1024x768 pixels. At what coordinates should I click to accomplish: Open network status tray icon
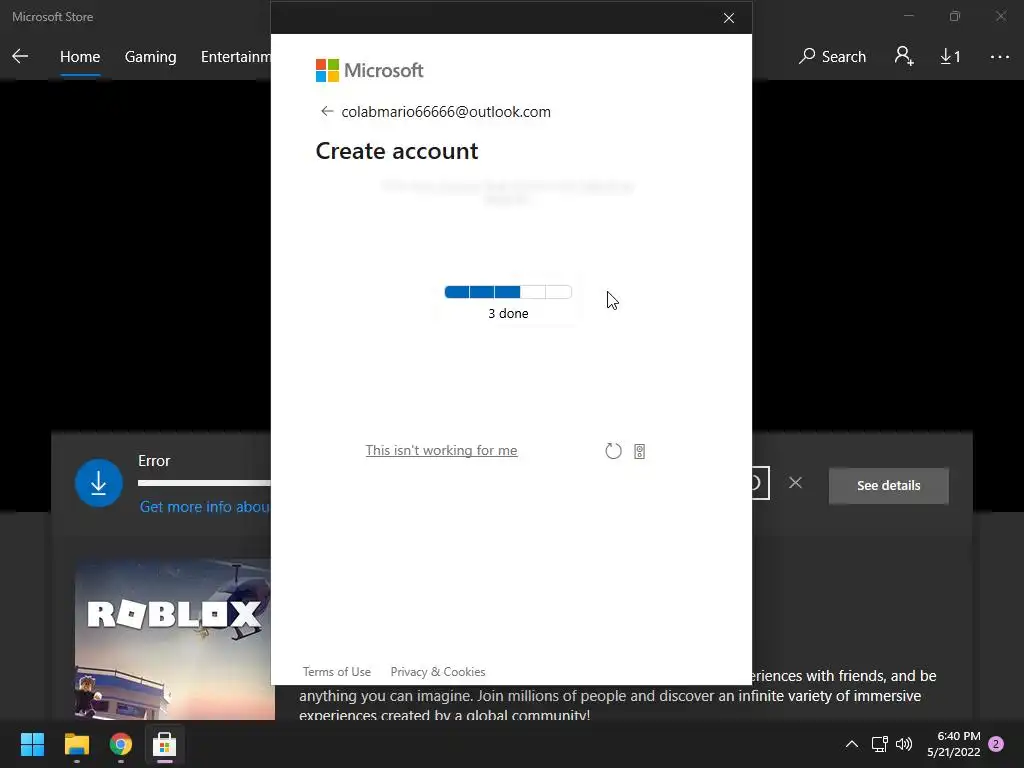point(880,744)
